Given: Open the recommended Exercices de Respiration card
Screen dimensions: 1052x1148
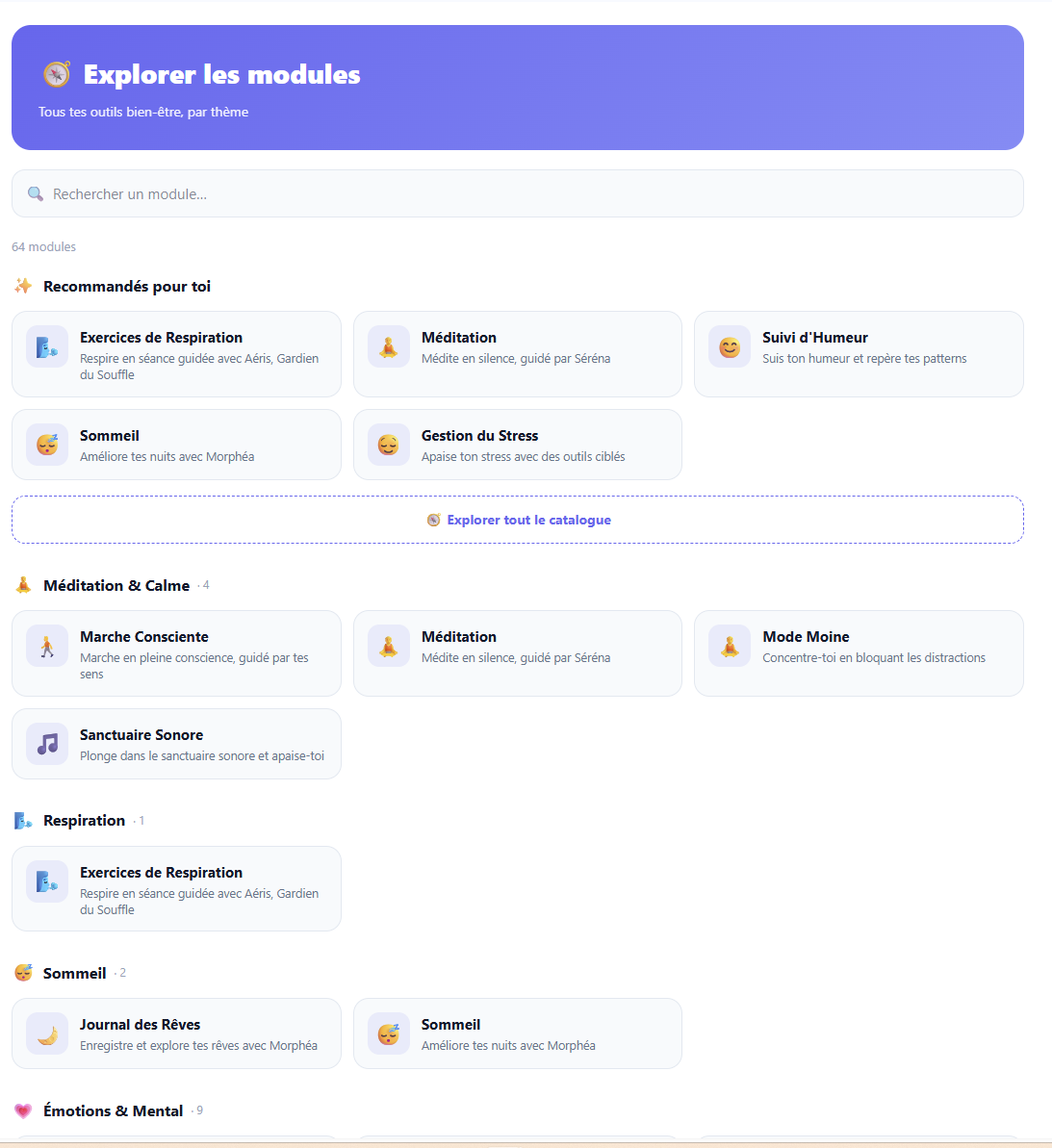Looking at the screenshot, I should coord(176,354).
